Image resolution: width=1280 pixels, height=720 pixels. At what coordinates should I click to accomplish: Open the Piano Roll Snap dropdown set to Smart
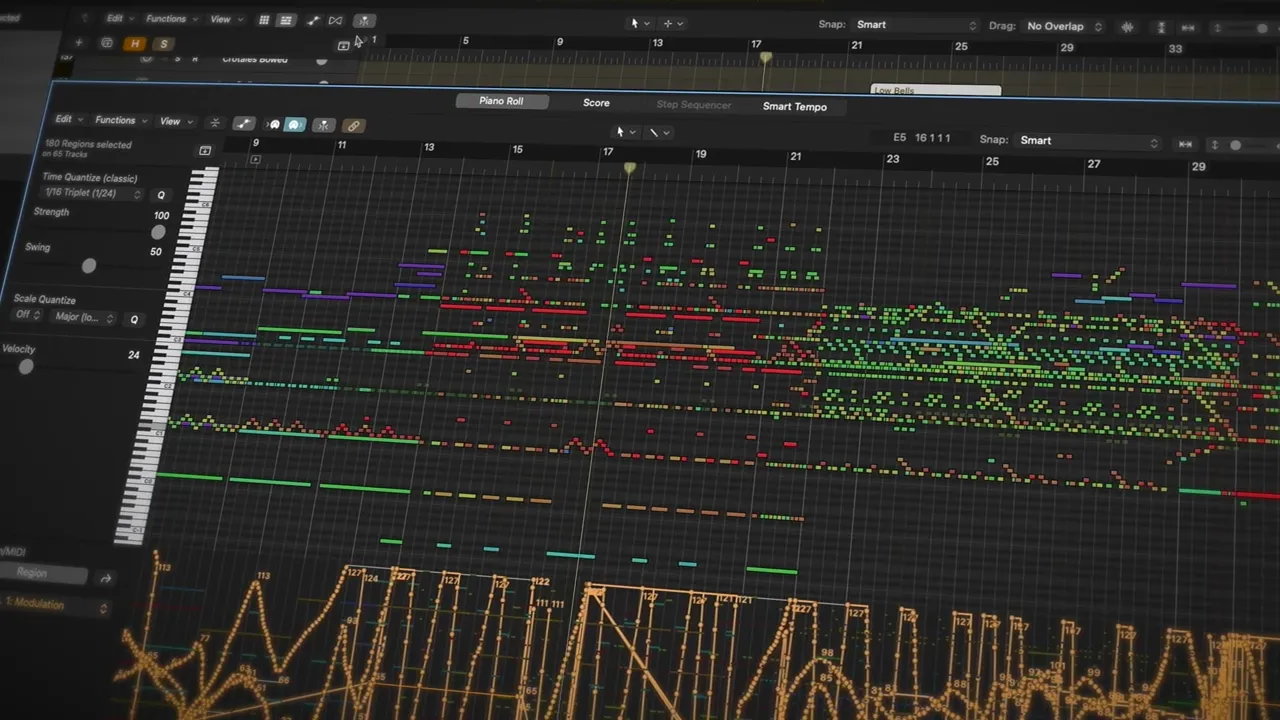click(1088, 141)
